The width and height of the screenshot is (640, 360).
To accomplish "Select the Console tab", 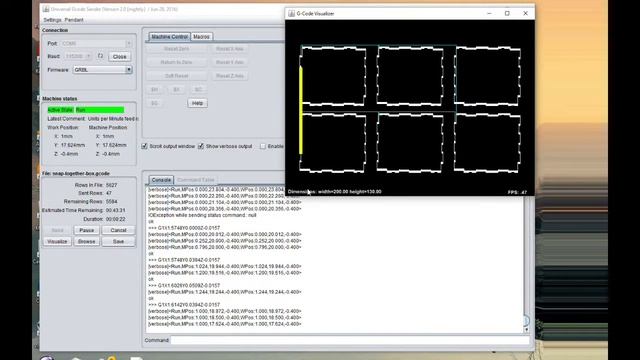I will tap(161, 180).
